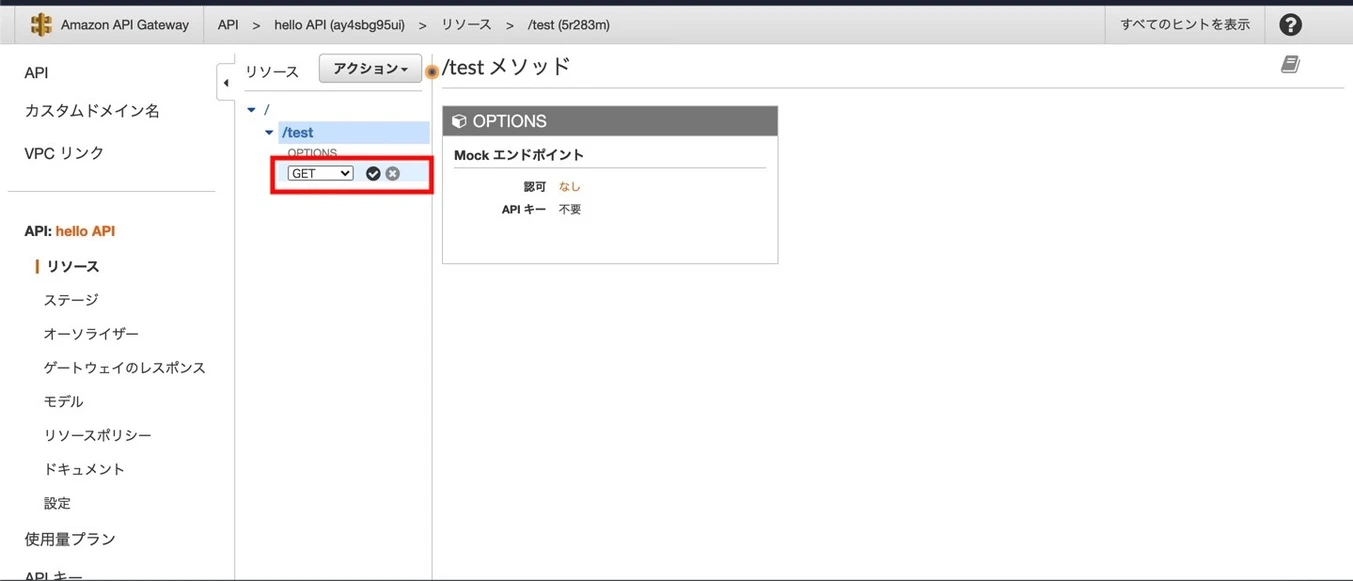The height and width of the screenshot is (581, 1353).
Task: Click the OPTIONS cube icon in the method card header
Action: pyautogui.click(x=459, y=121)
